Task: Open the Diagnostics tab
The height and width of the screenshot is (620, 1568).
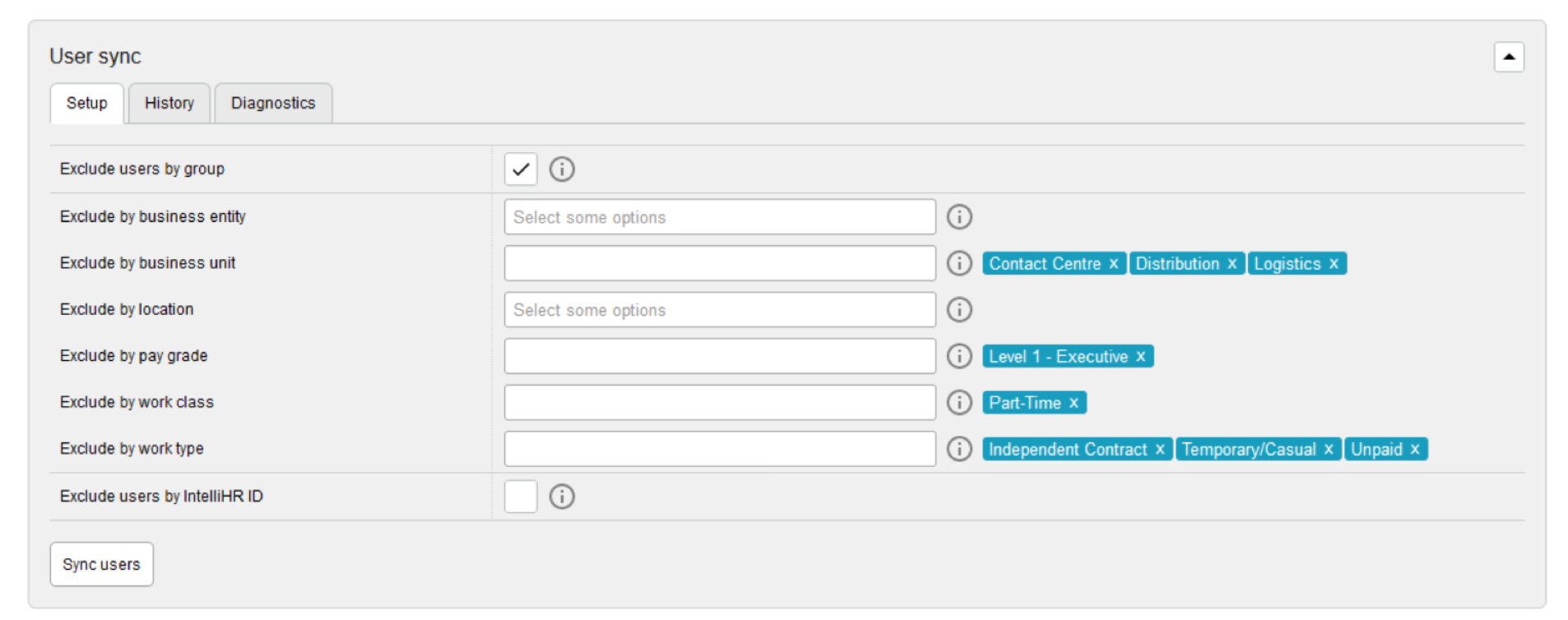Action: coord(273,104)
